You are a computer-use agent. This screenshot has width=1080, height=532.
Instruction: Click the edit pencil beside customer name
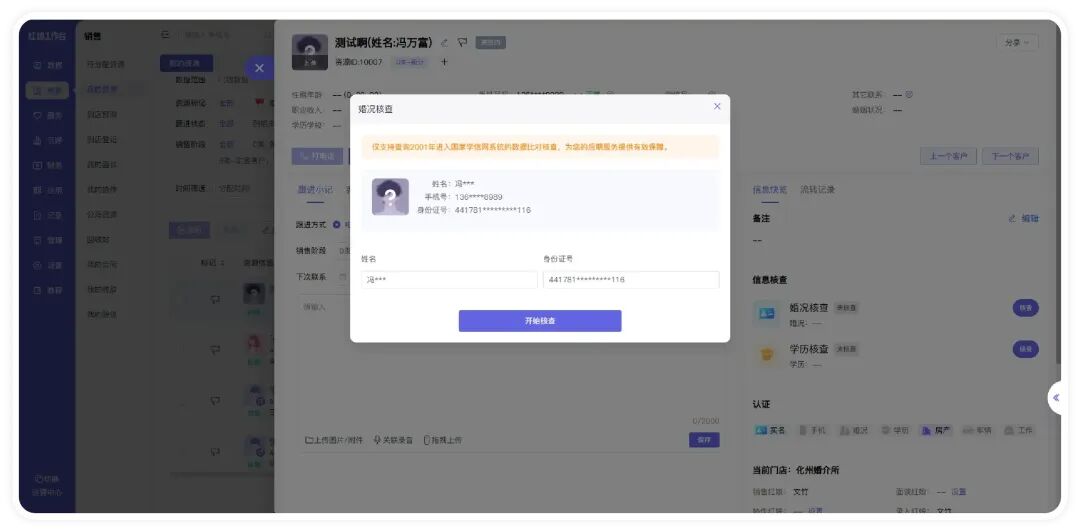point(444,42)
